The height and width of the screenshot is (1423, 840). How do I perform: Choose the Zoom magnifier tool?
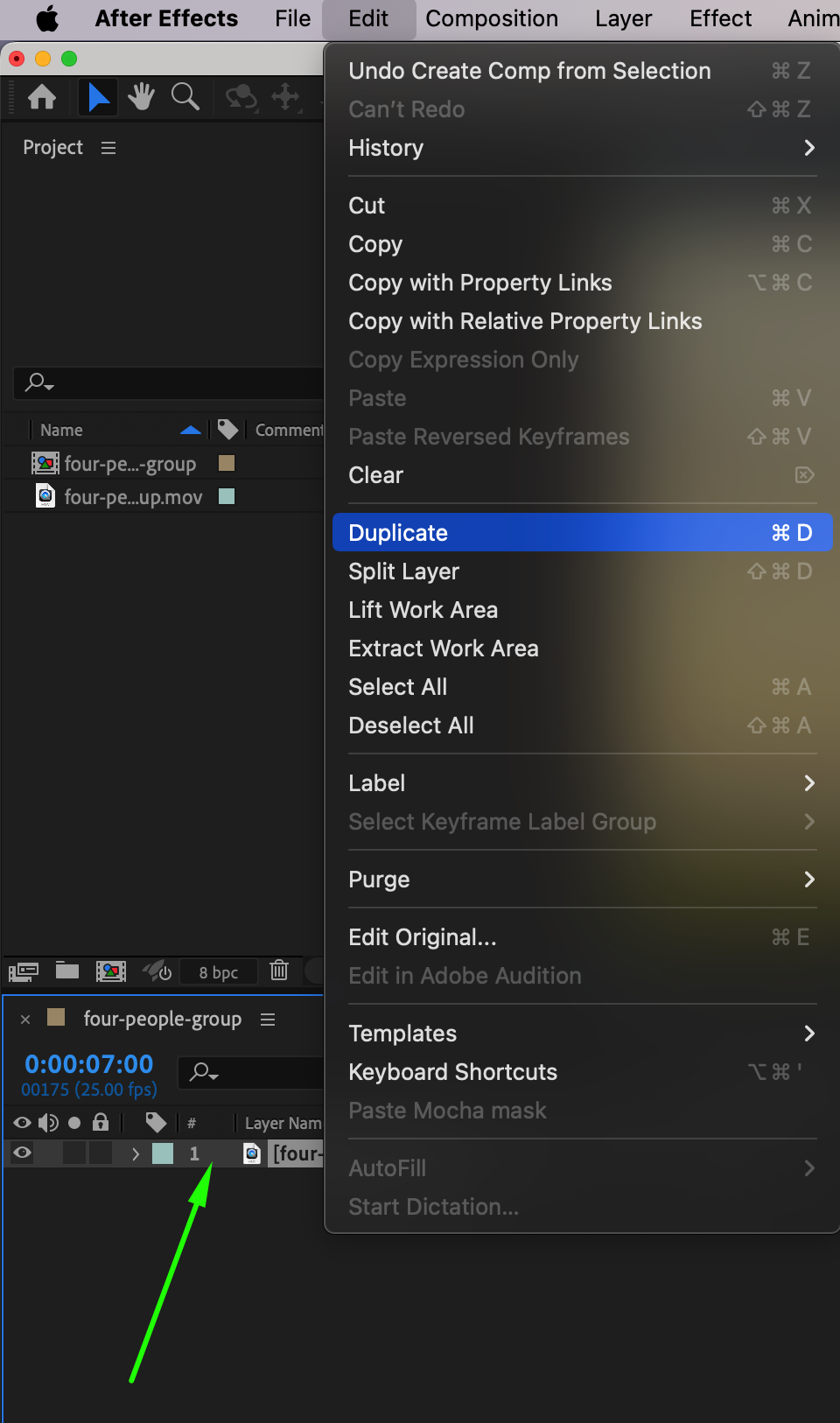tap(185, 97)
